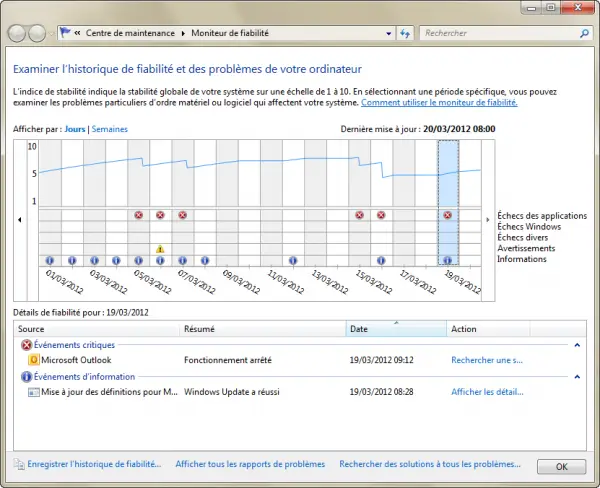Click the 19/03/2012 09:12 date cell
This screenshot has height=488, width=600.
pyautogui.click(x=382, y=360)
